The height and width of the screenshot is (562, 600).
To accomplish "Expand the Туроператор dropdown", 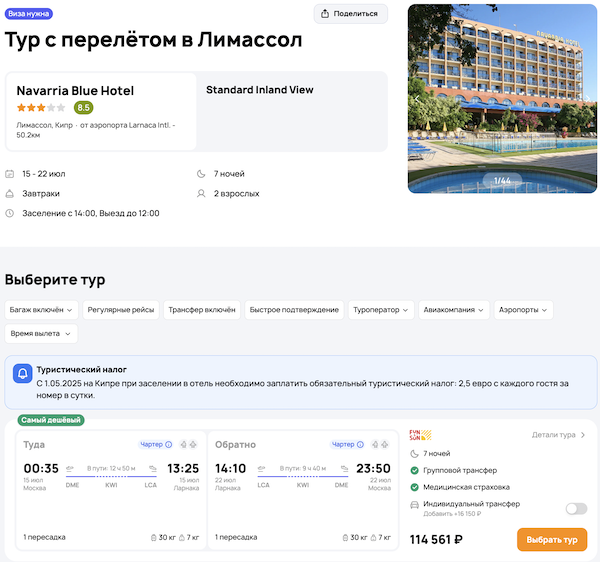I will click(381, 310).
